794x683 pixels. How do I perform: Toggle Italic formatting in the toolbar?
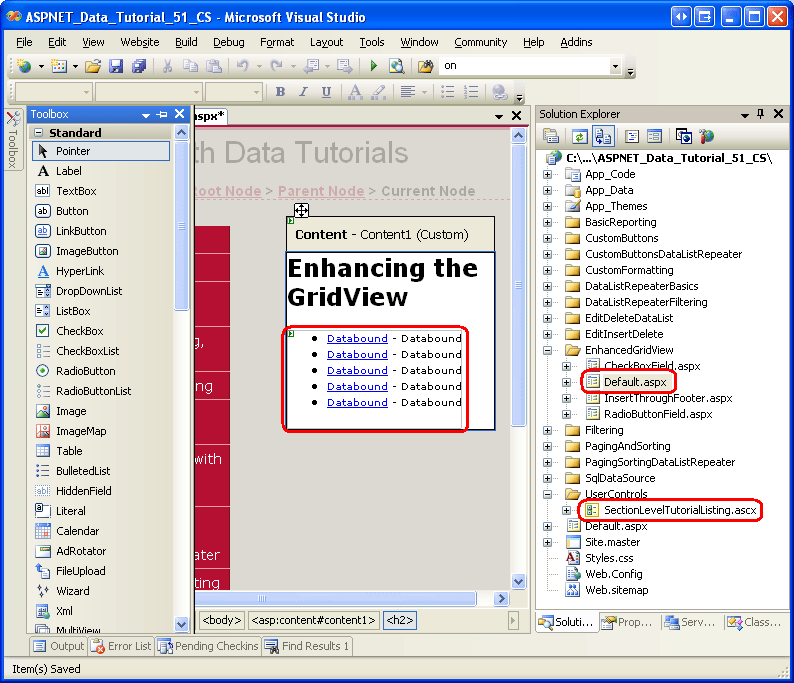(302, 92)
